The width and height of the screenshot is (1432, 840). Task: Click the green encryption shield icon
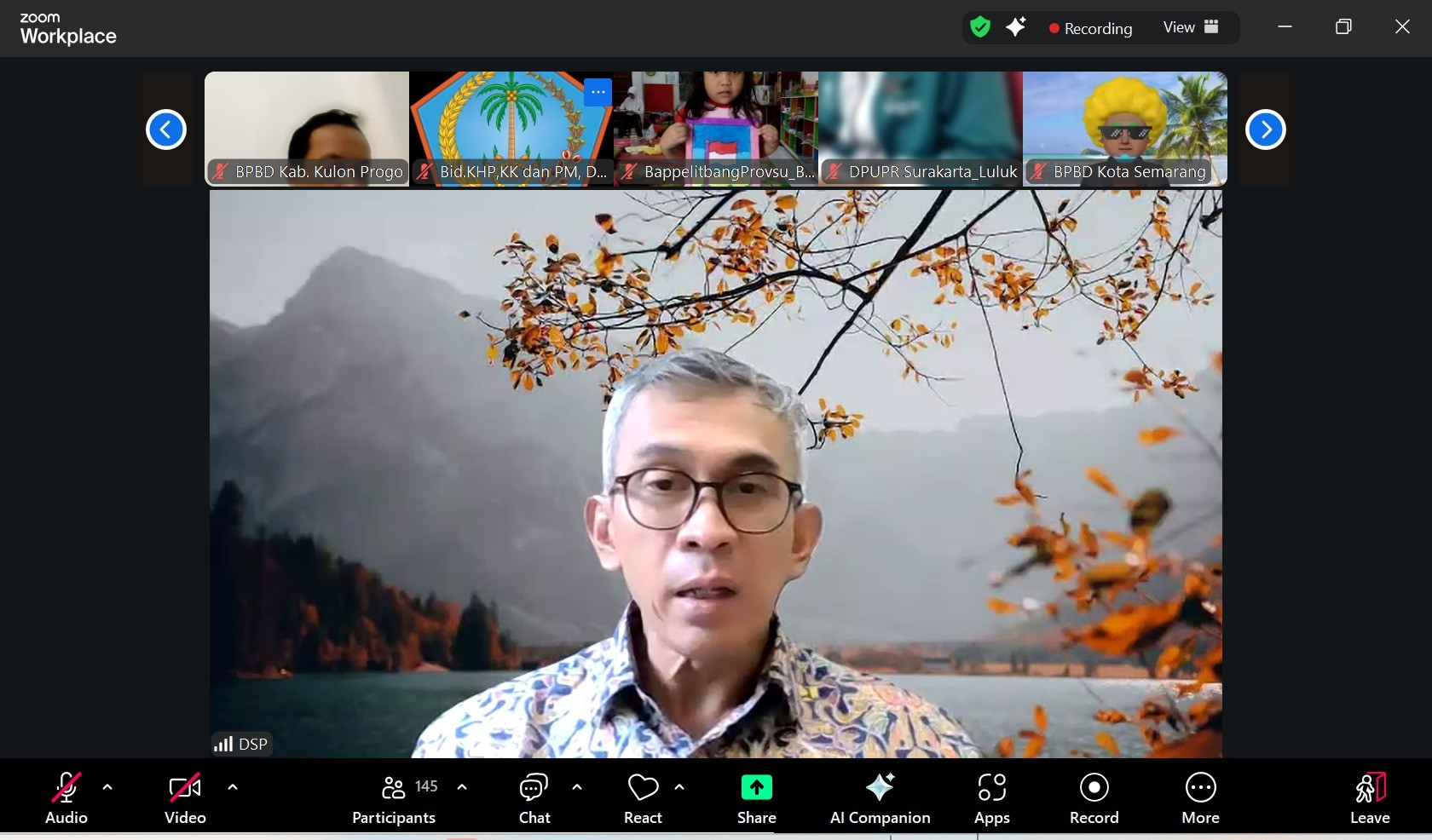980,27
